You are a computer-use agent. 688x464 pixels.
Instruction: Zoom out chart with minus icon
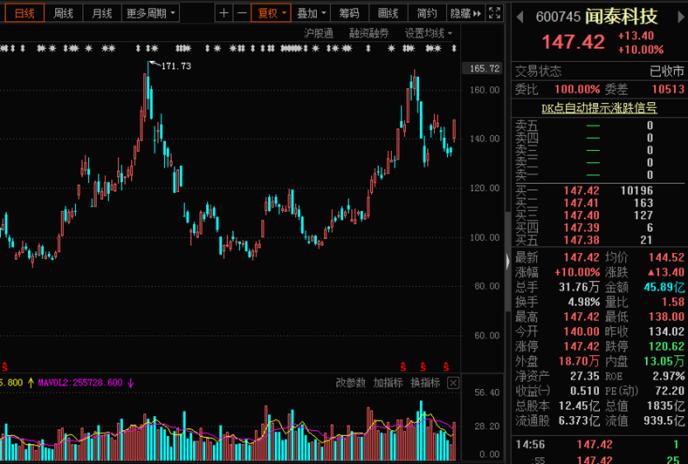pos(242,13)
